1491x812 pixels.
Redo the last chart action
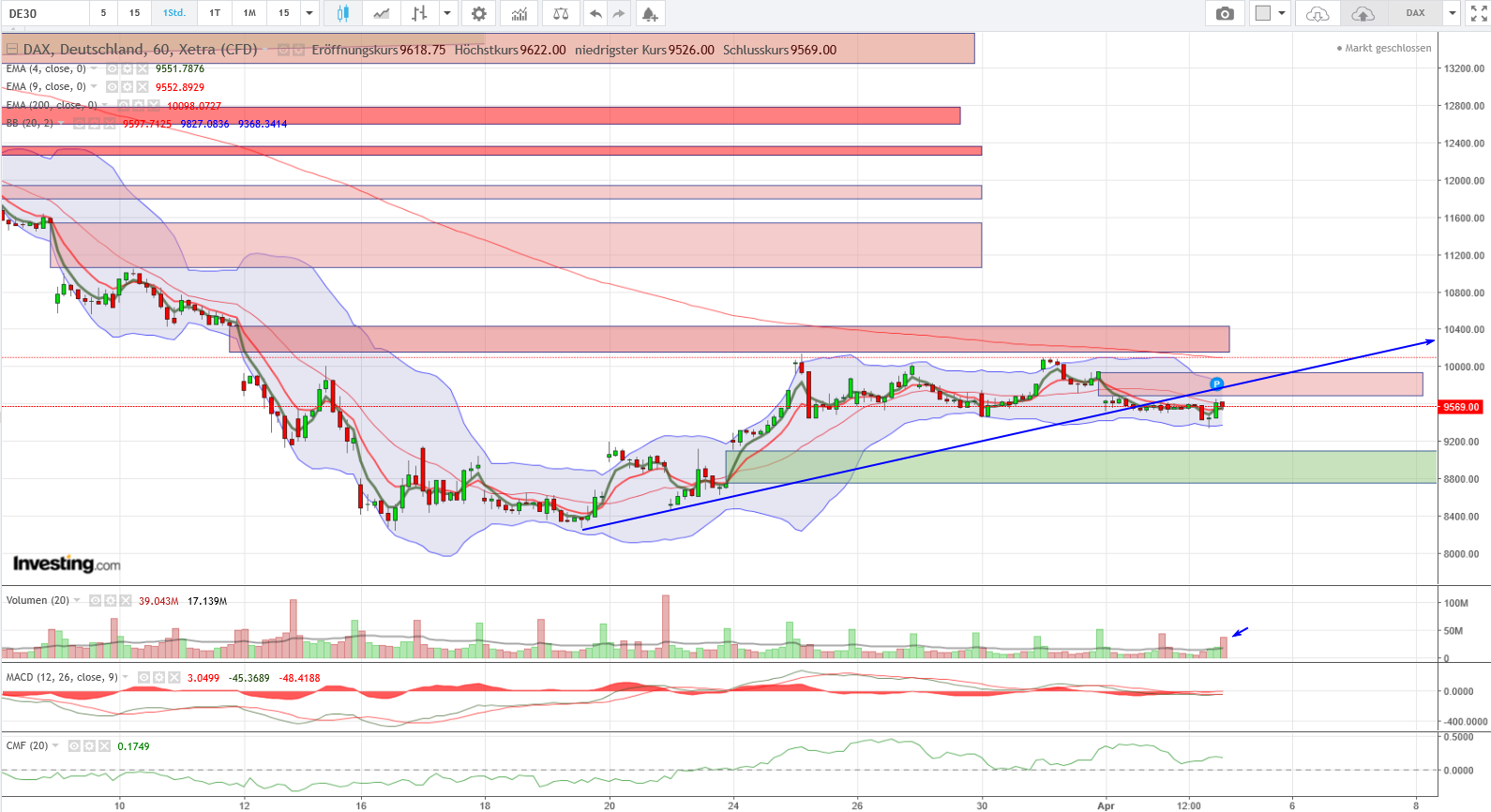tap(619, 13)
